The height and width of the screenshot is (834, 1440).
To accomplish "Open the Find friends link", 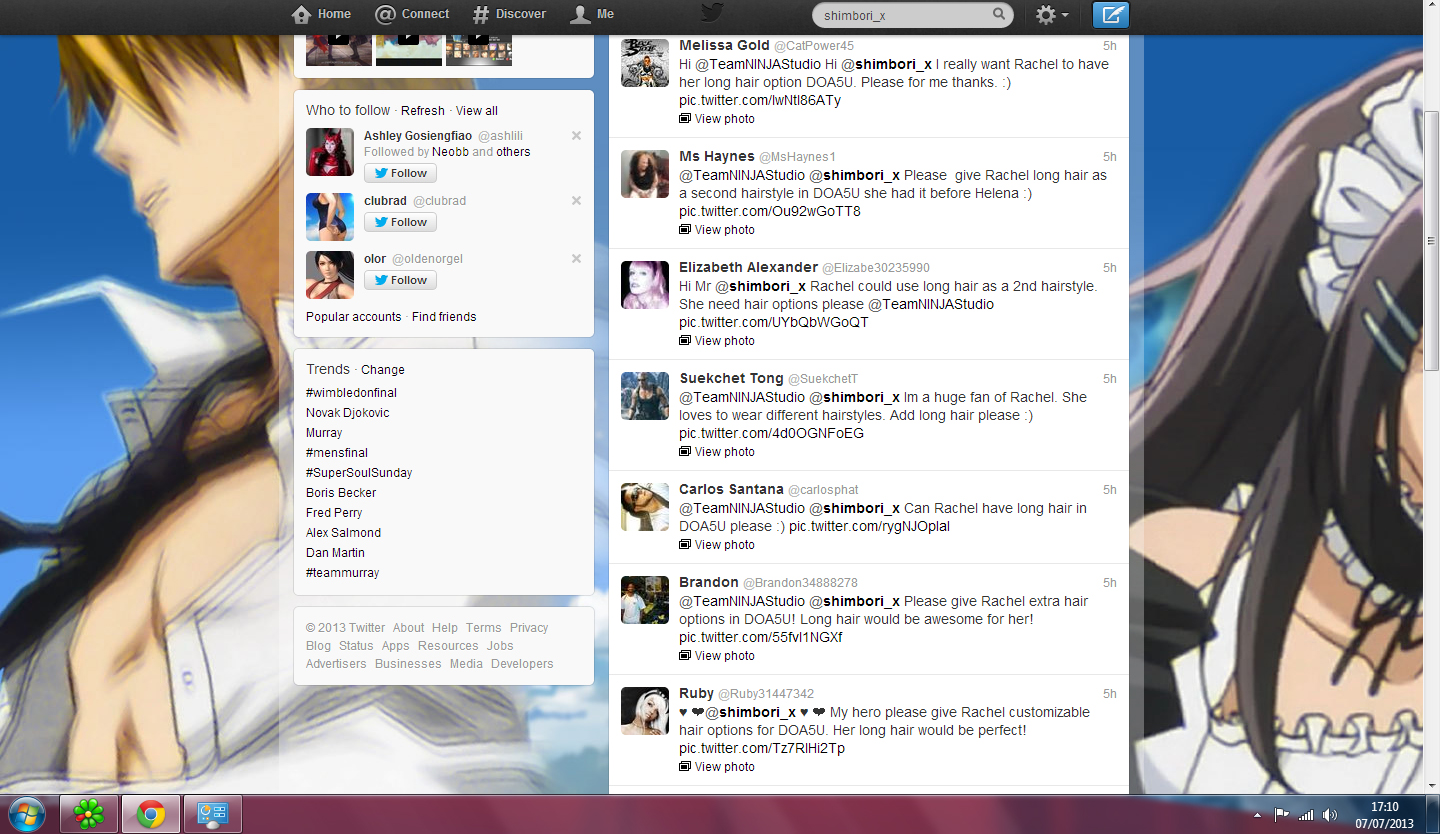I will point(444,317).
